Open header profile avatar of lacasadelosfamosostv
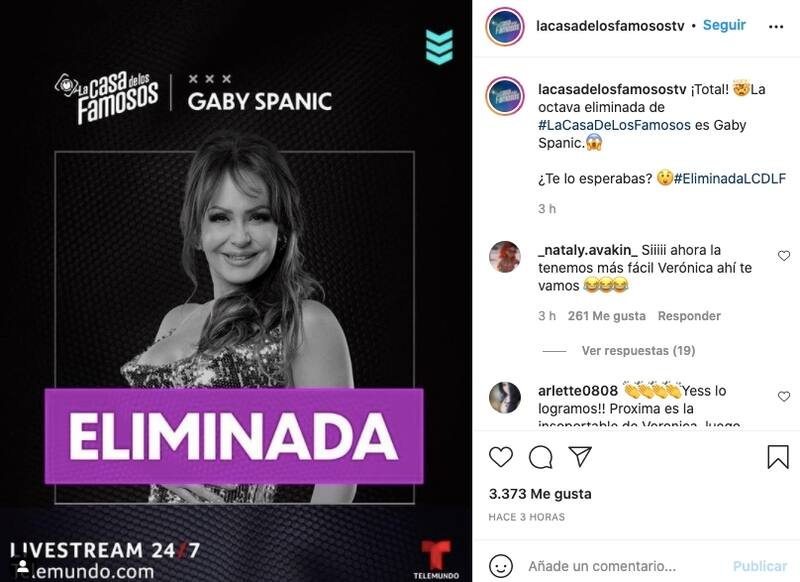The height and width of the screenshot is (582, 800). point(505,27)
